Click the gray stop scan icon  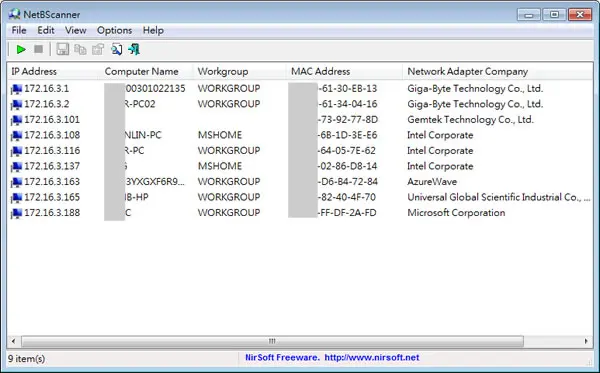pos(39,49)
